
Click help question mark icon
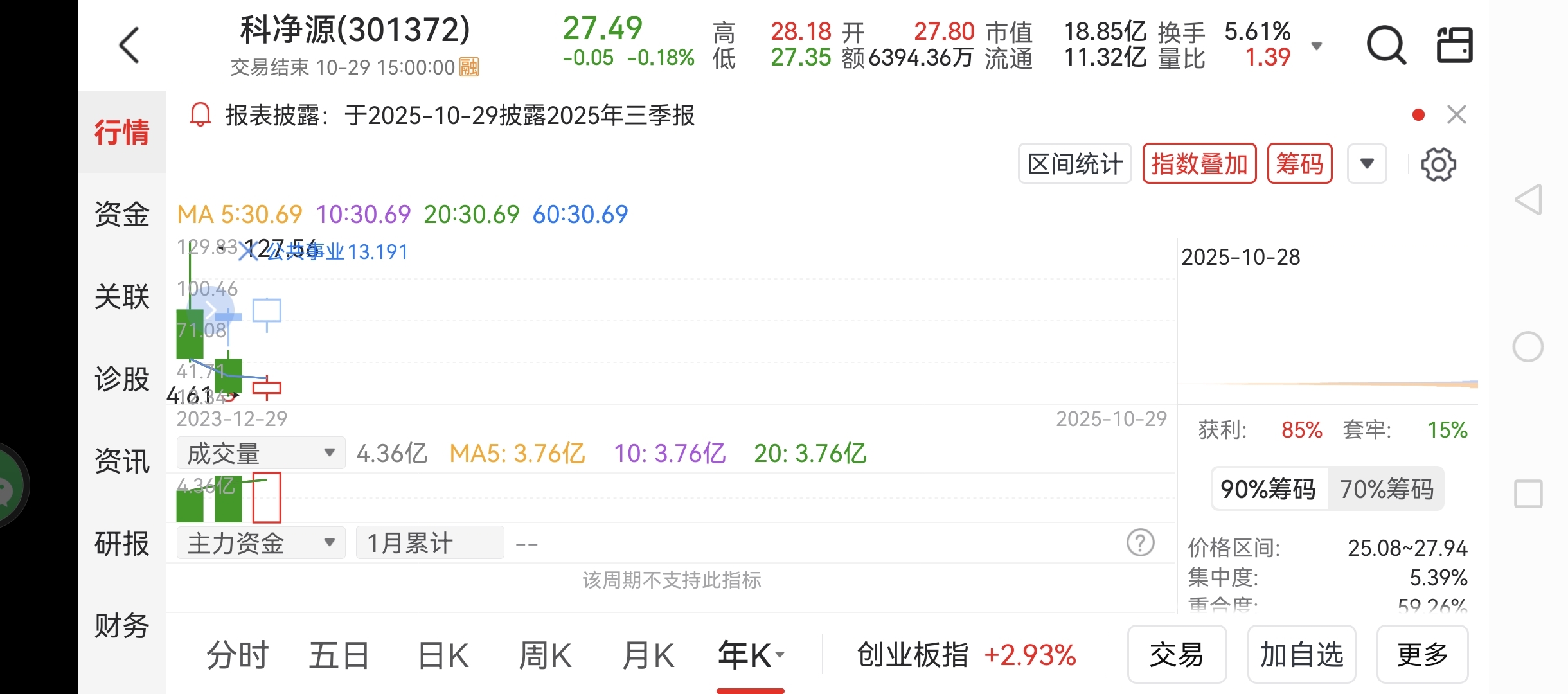coord(1140,543)
